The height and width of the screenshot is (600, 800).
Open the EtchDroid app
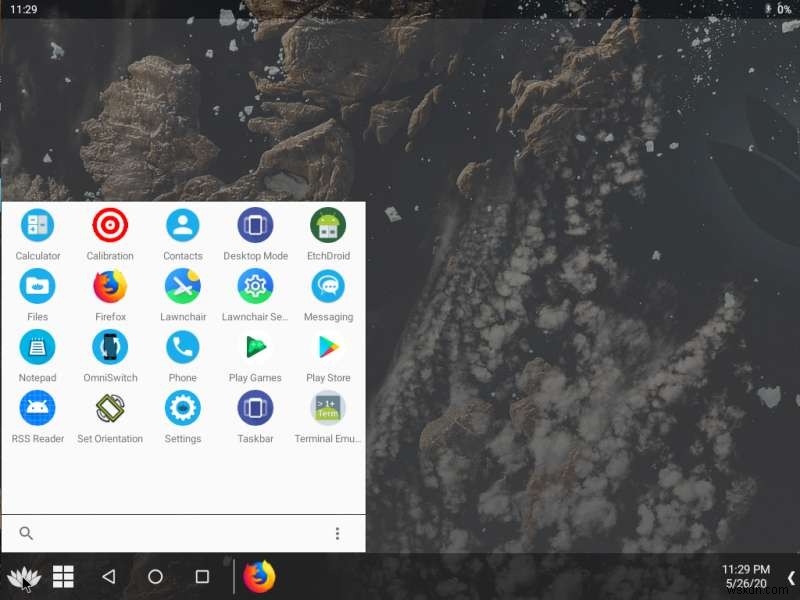click(328, 226)
